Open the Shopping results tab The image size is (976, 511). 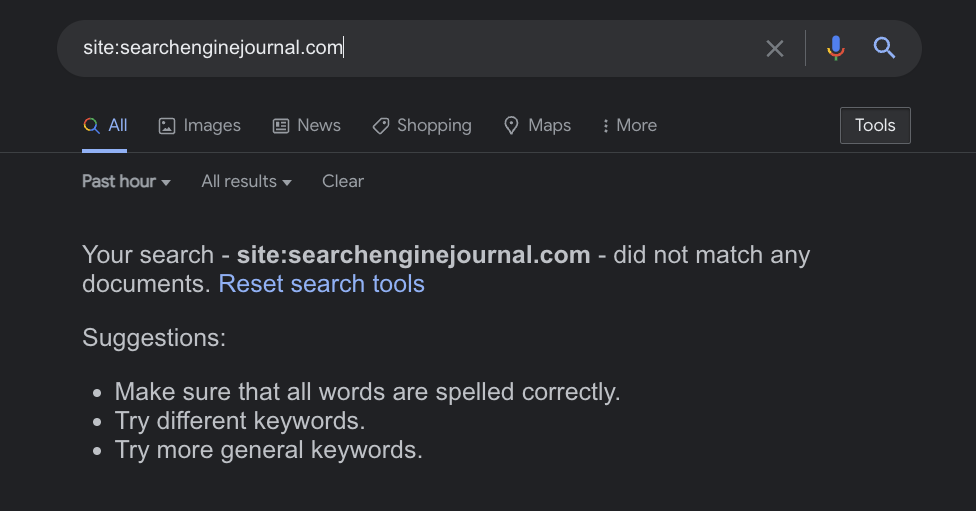pyautogui.click(x=434, y=126)
